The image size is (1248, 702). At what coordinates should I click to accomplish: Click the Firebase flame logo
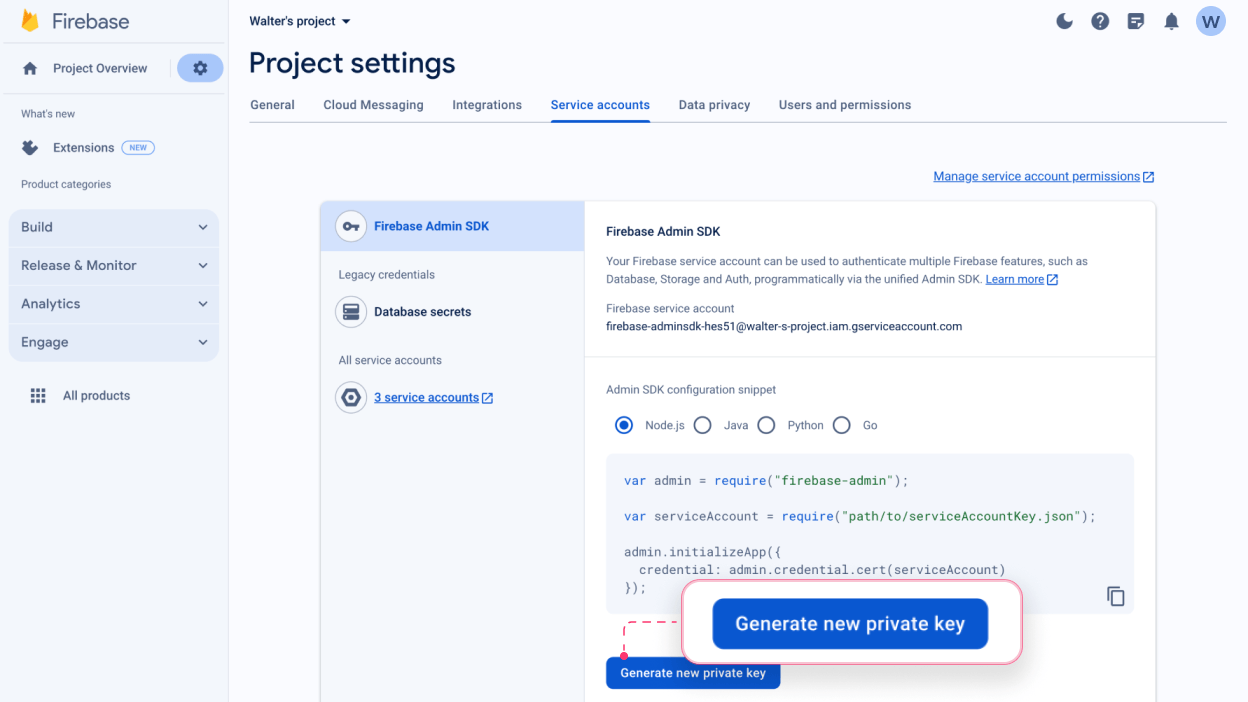click(x=30, y=21)
